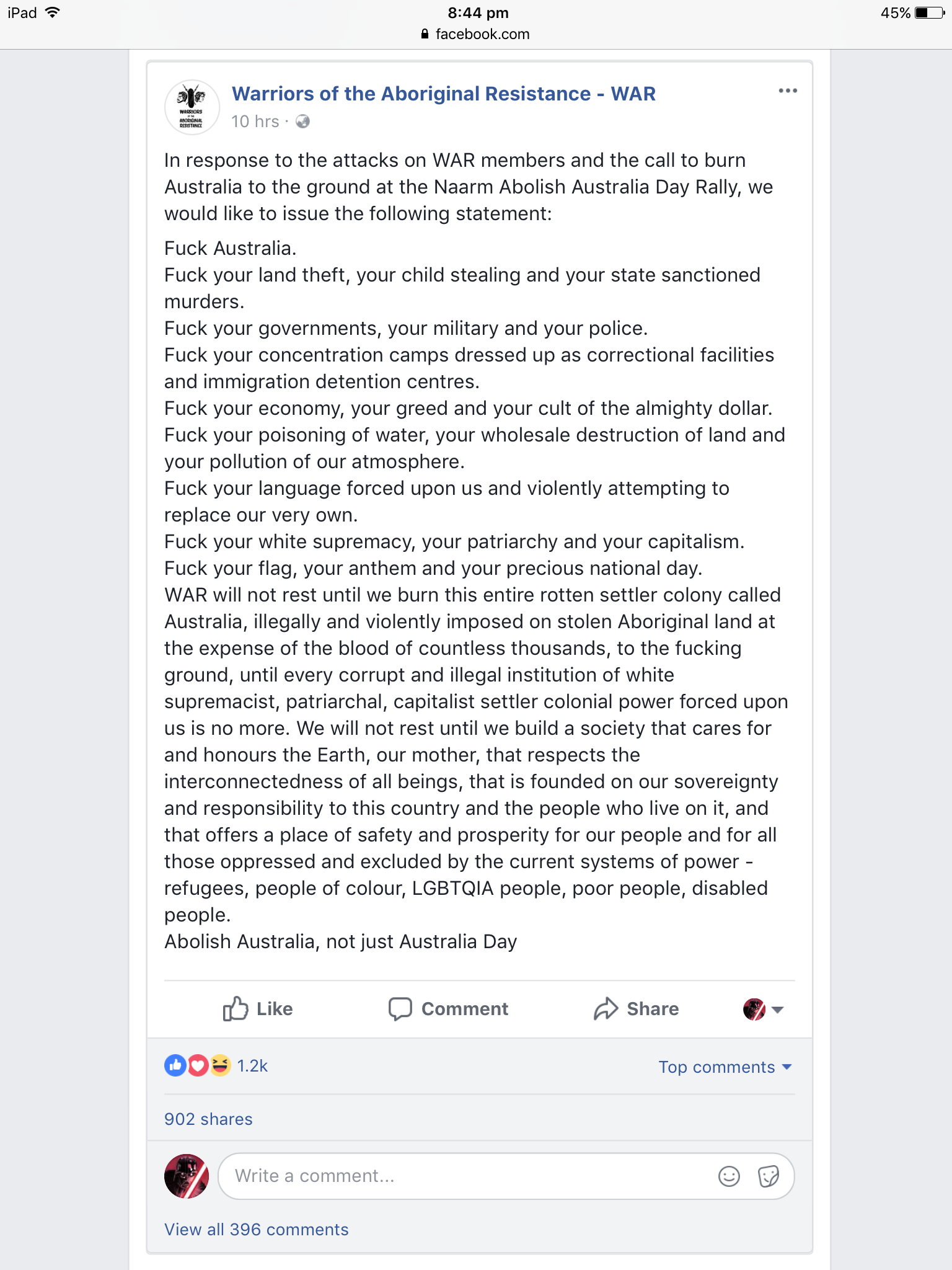This screenshot has height=1270, width=952.
Task: Open the post-as identity selector dropdown
Action: pyautogui.click(x=764, y=1009)
